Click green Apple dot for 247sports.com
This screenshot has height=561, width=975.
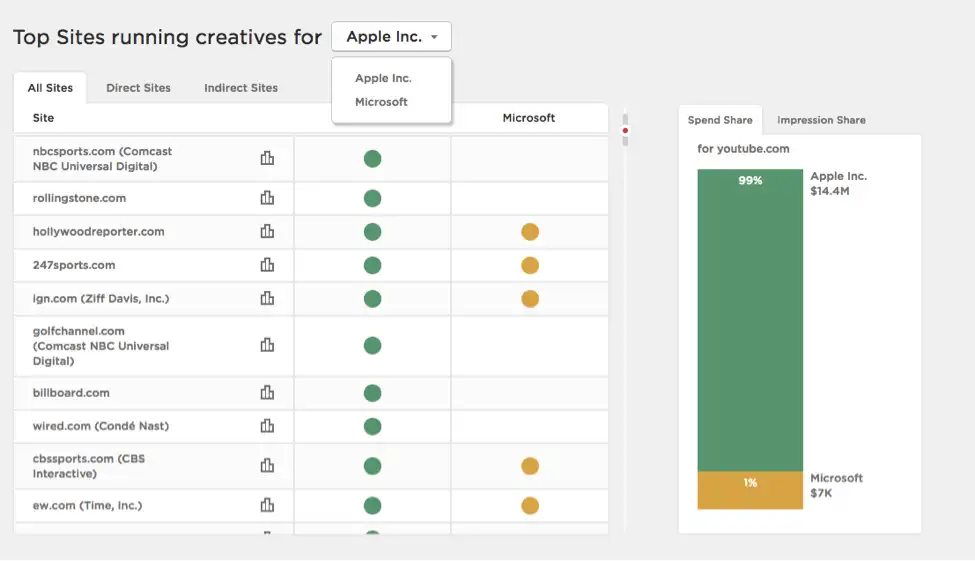[372, 266]
